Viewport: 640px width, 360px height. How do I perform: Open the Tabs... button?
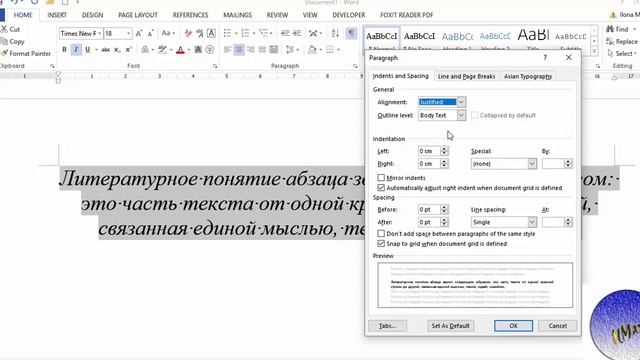[387, 326]
